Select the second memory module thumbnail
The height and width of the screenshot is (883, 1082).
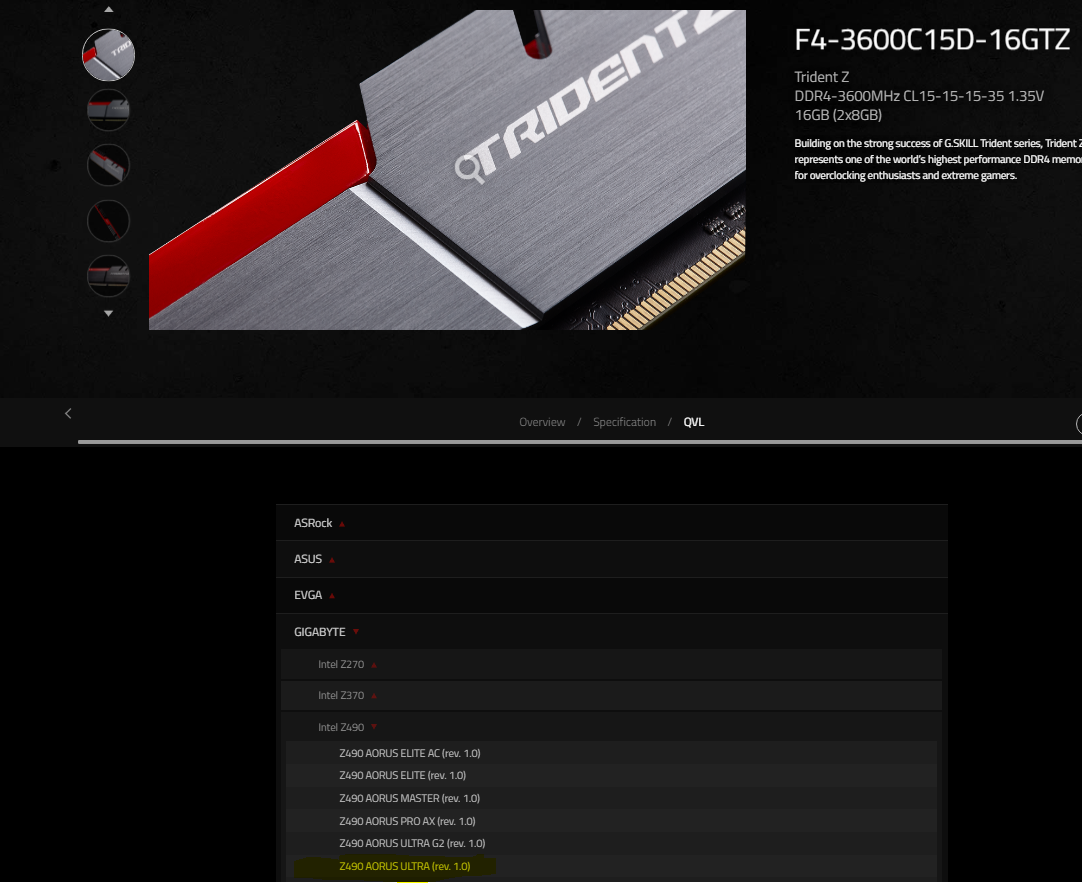click(108, 110)
